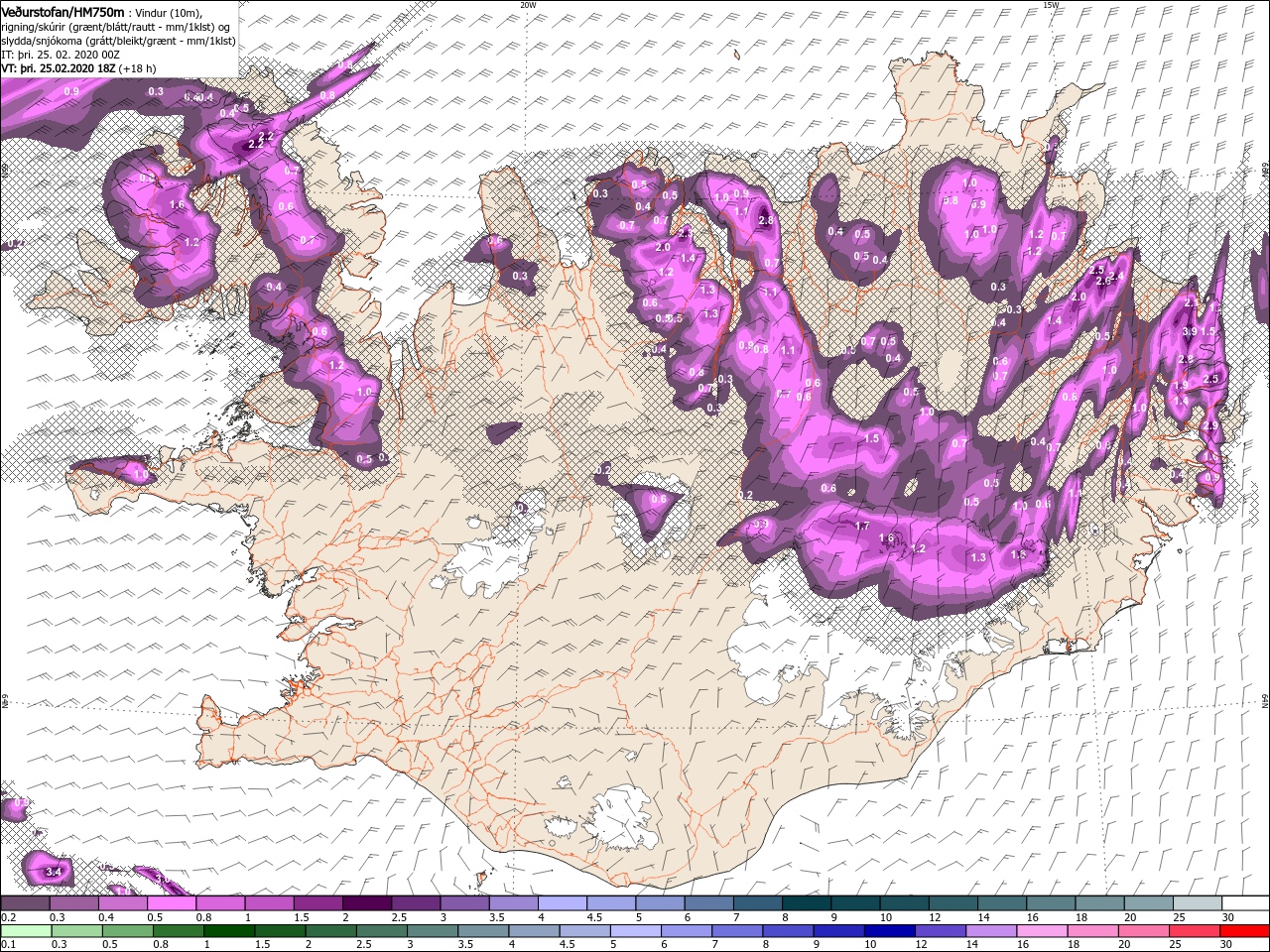Viewport: 1270px width, 952px height.
Task: Click the 'IT: þri. 25. 02. 2020 00Z' line
Action: point(60,55)
